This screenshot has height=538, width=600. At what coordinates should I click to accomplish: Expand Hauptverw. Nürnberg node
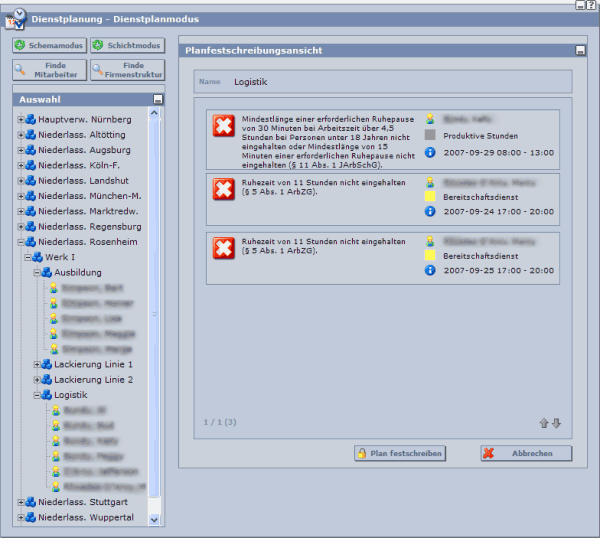[21, 119]
